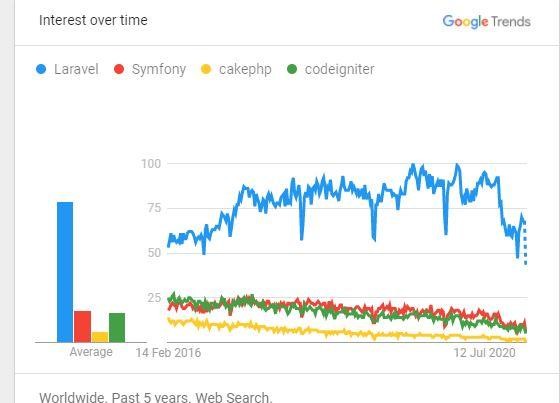560x403 pixels.
Task: Select the green codeigniter legend dot
Action: tap(292, 69)
